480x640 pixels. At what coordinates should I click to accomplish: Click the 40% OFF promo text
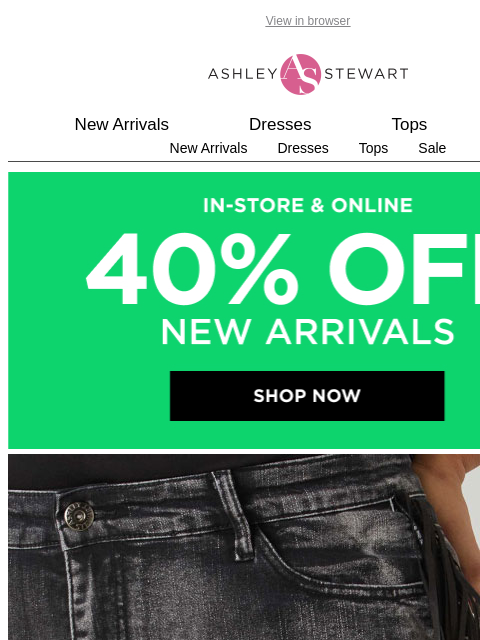pyautogui.click(x=282, y=269)
